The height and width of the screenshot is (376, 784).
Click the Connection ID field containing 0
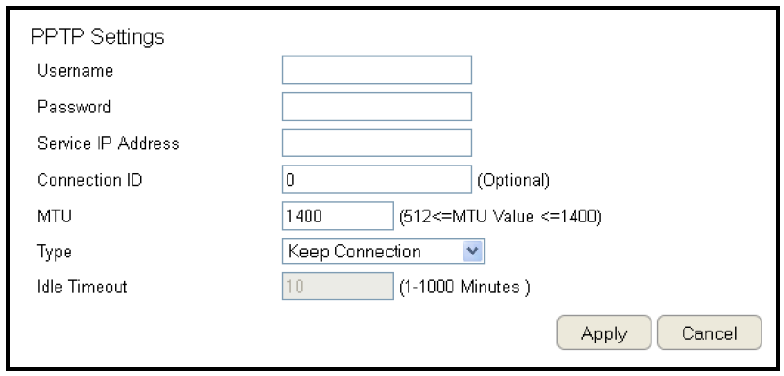pyautogui.click(x=376, y=179)
